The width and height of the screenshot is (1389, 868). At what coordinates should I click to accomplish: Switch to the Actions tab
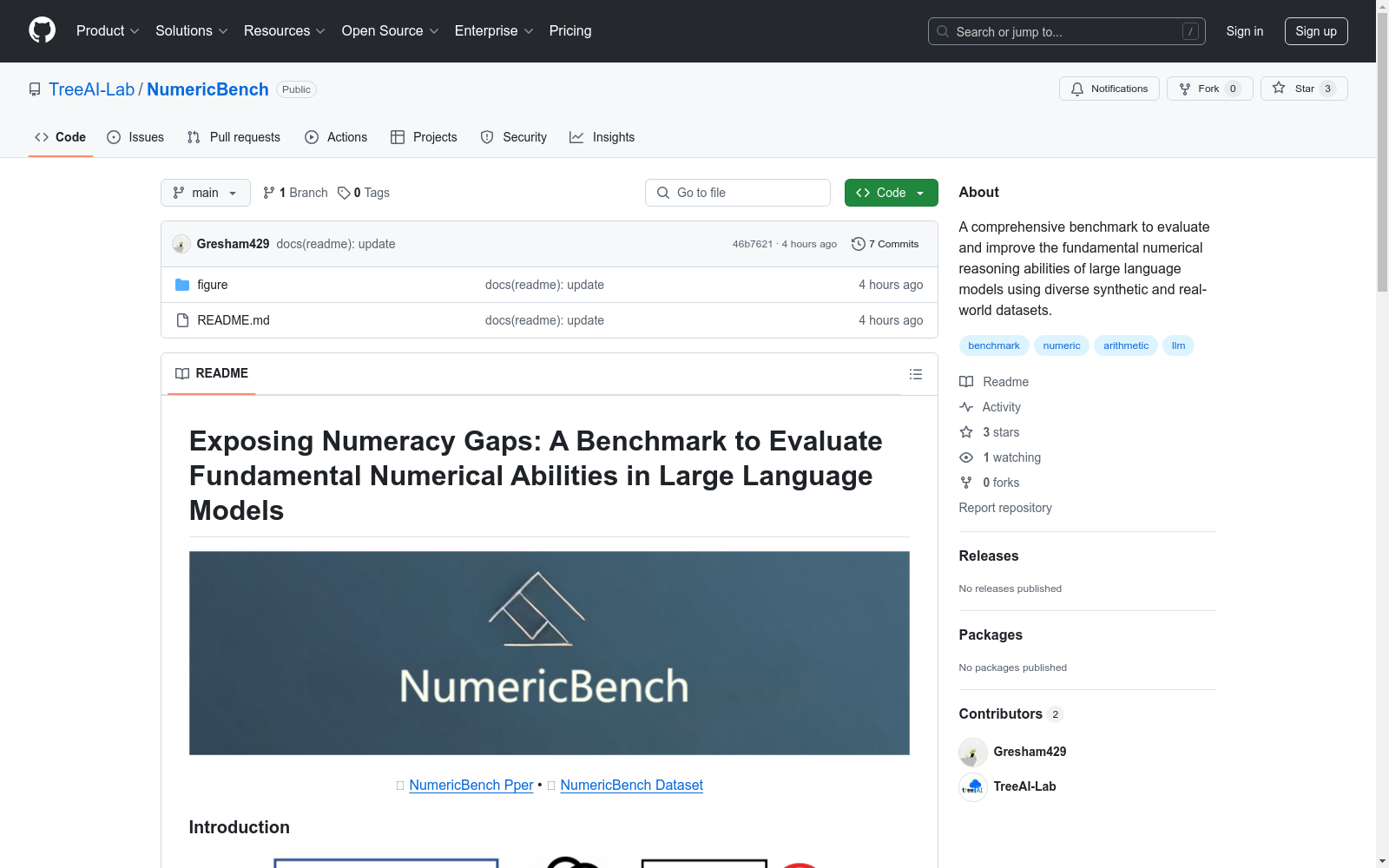click(336, 137)
